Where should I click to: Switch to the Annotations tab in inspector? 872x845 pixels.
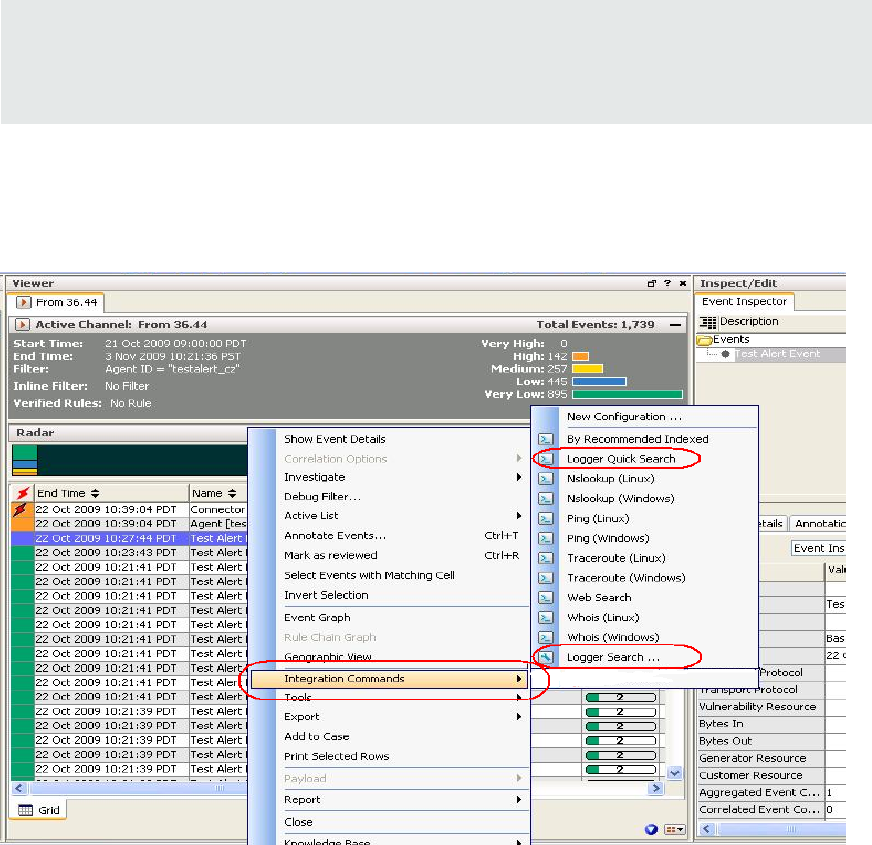pos(819,523)
